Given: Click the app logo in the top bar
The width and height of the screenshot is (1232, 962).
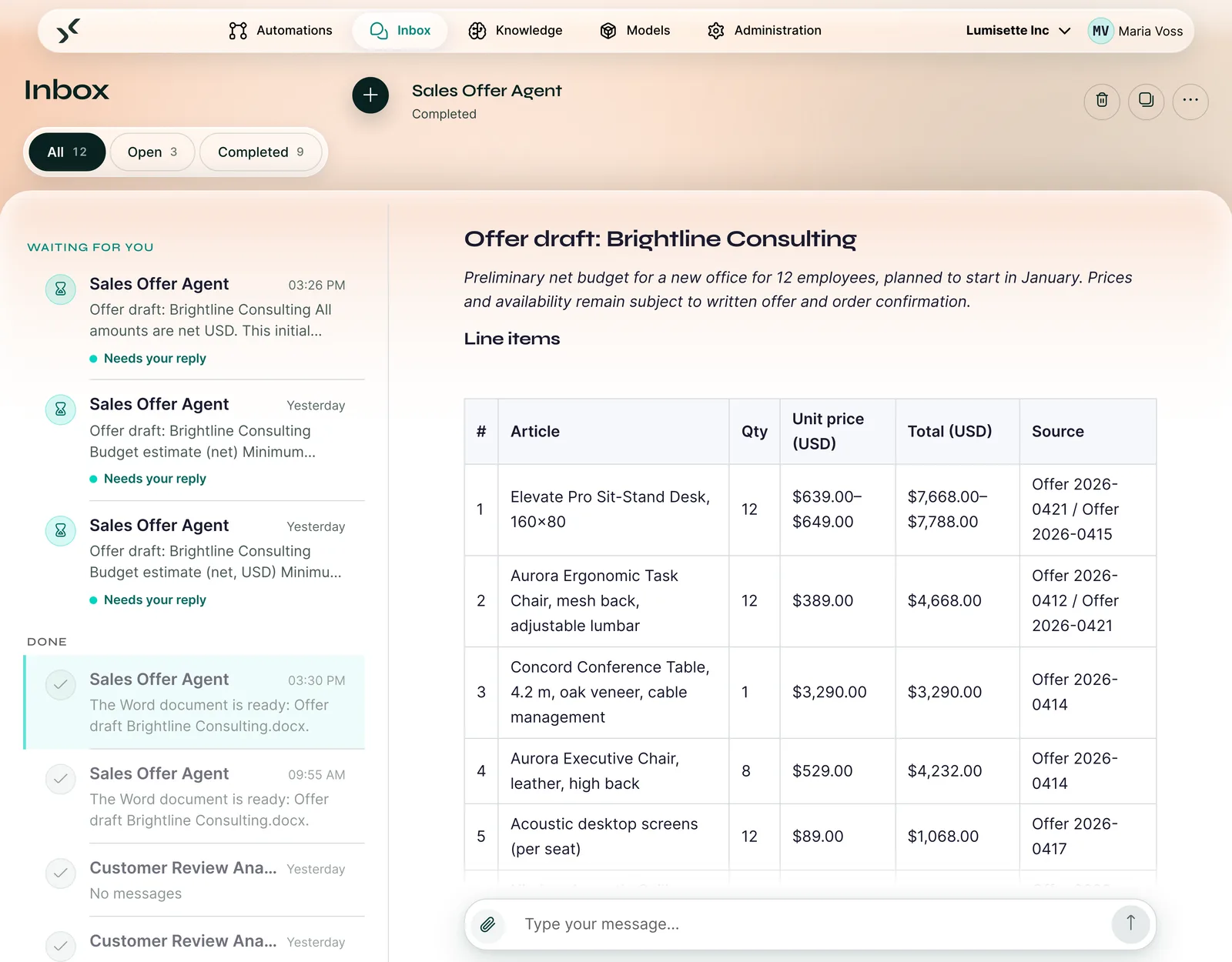Looking at the screenshot, I should (x=68, y=31).
